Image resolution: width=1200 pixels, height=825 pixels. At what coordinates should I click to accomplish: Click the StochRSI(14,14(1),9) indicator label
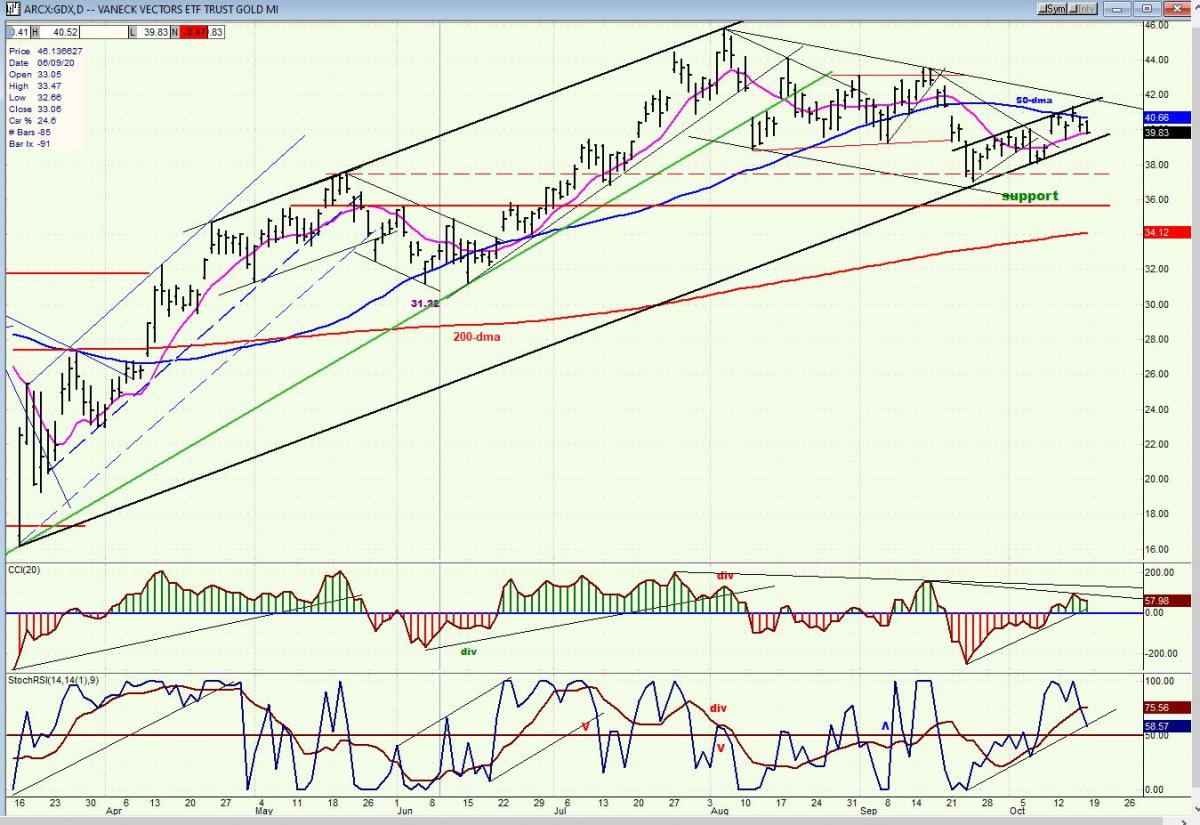coord(55,680)
